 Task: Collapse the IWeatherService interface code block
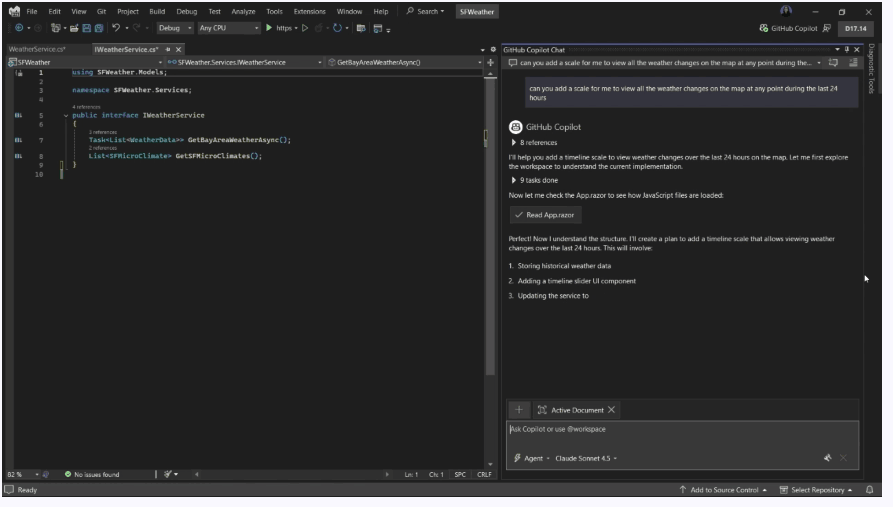pyautogui.click(x=66, y=115)
